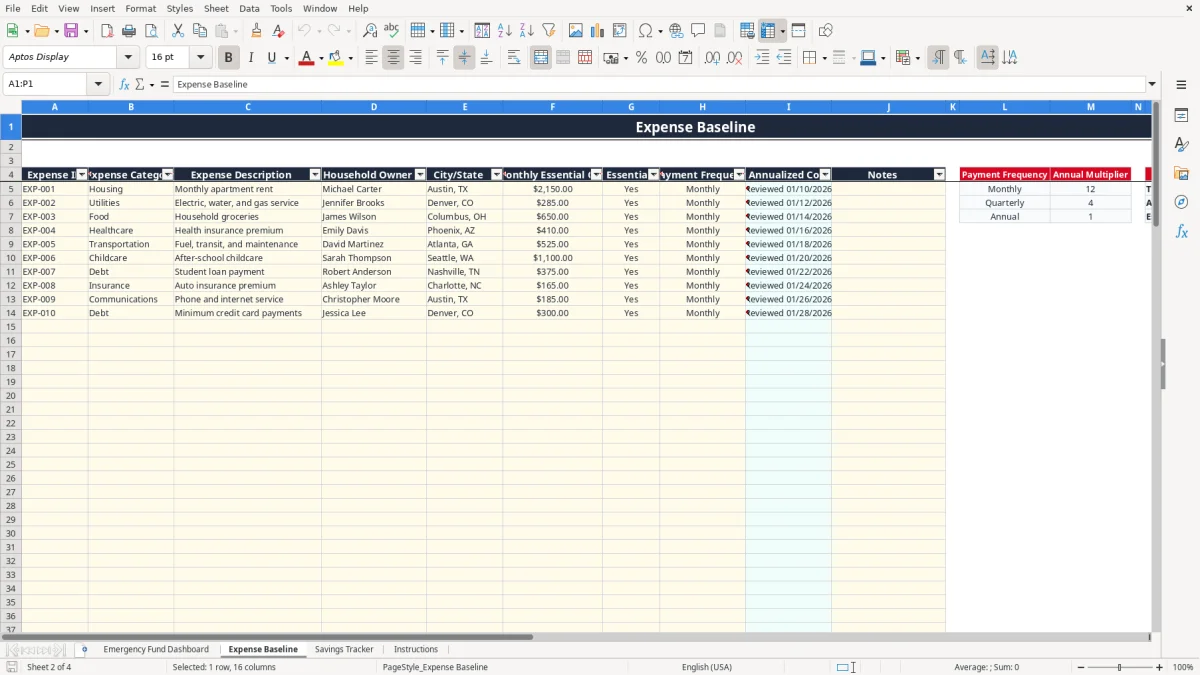Toggle Align Left
Image resolution: width=1200 pixels, height=675 pixels.
click(371, 58)
